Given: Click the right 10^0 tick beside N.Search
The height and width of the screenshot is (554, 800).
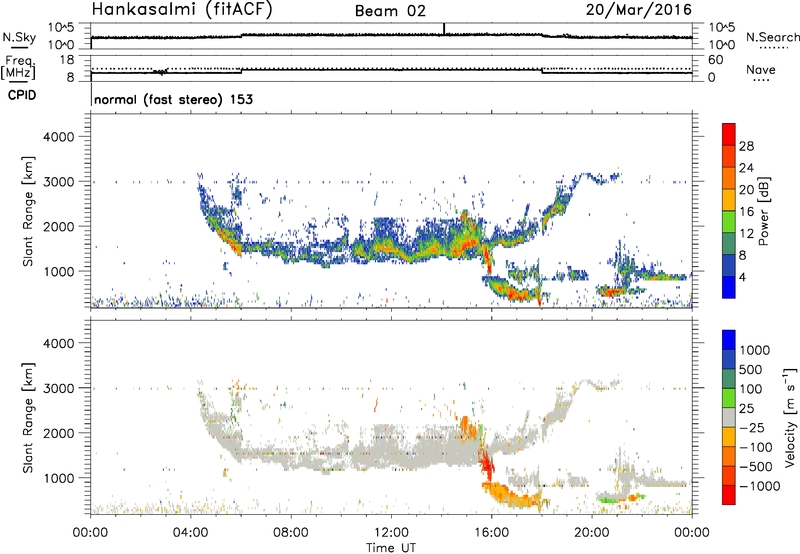Looking at the screenshot, I should 721,45.
